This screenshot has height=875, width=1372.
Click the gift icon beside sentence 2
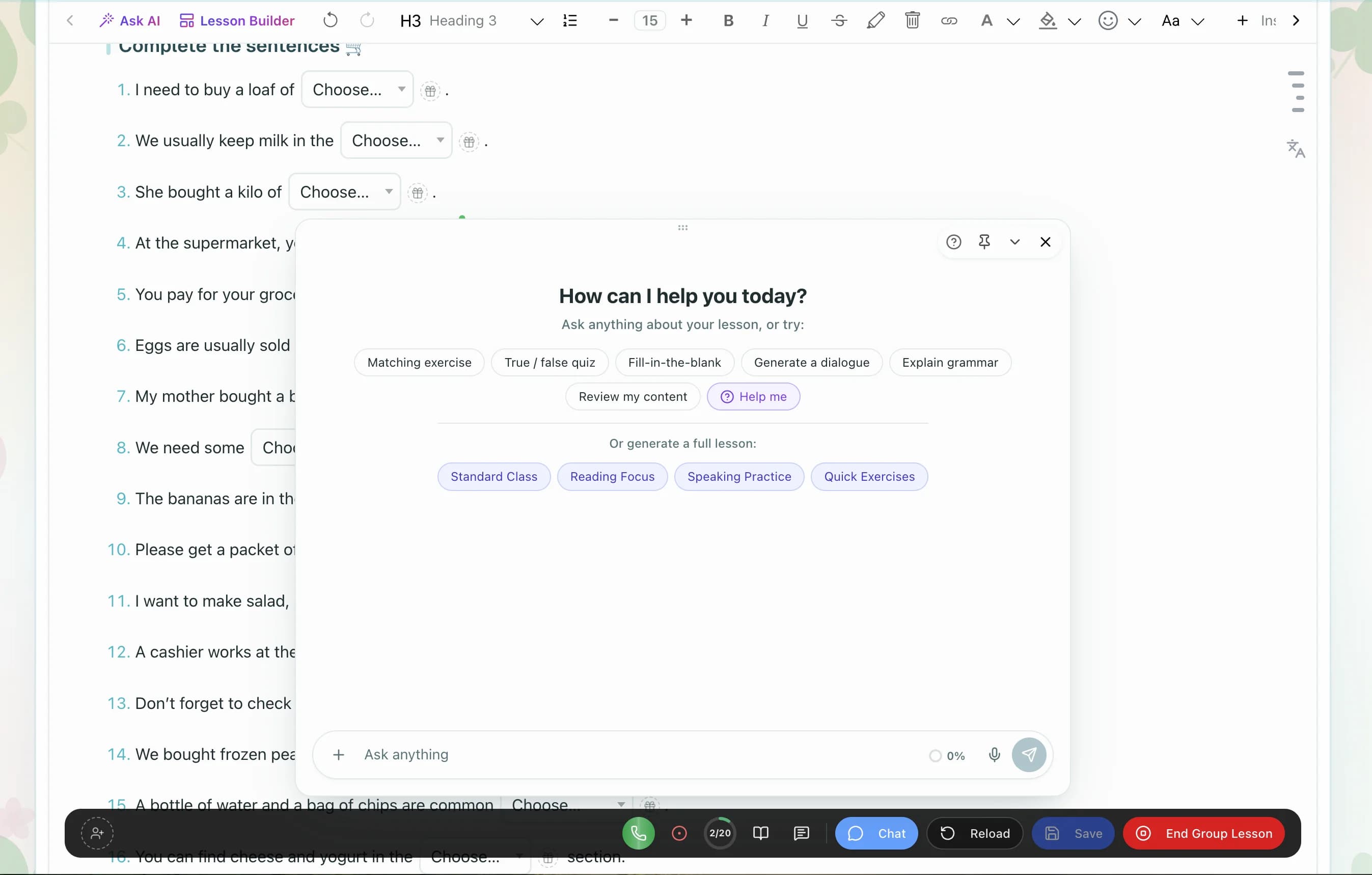469,141
